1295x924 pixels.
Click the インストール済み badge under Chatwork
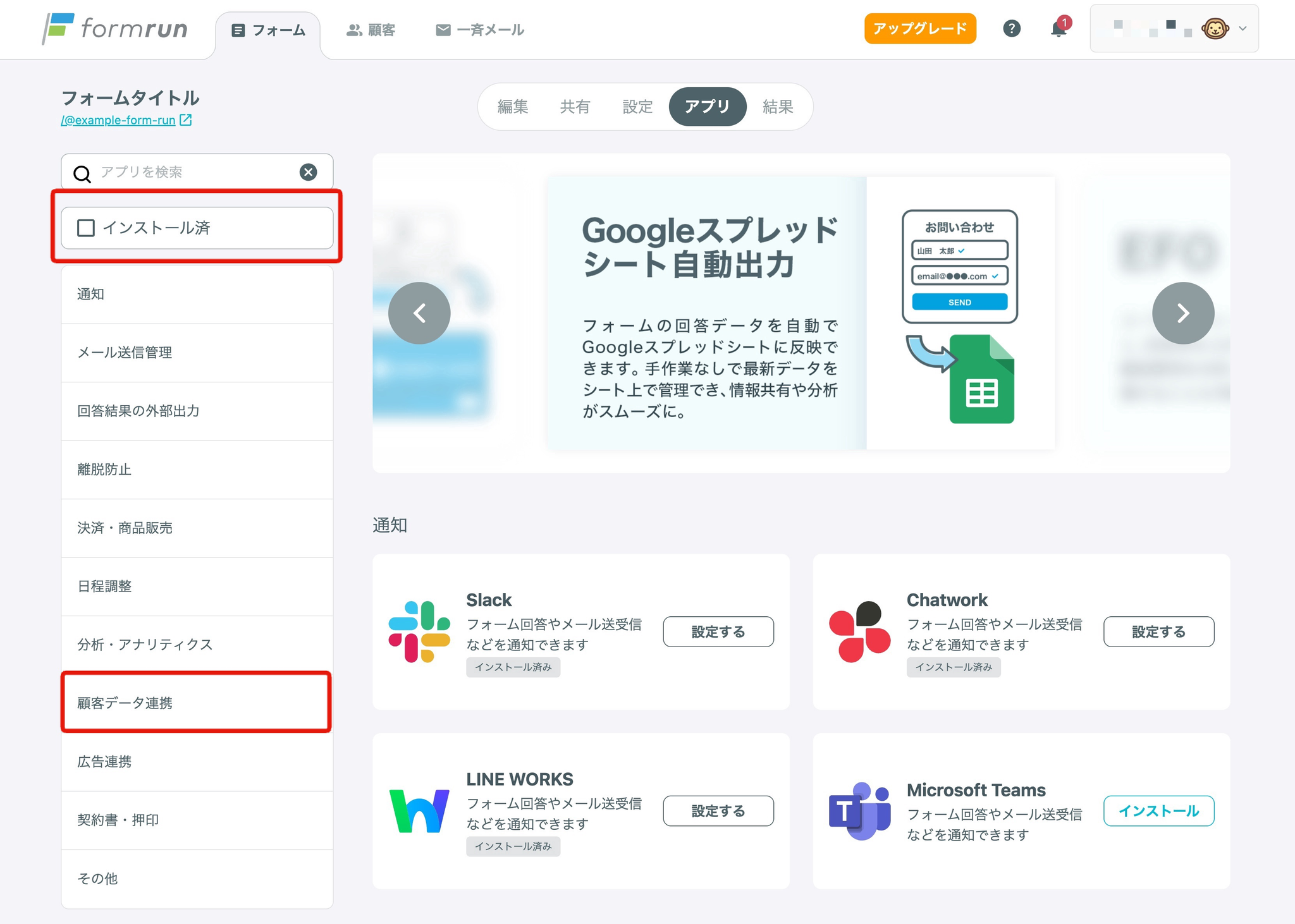(954, 667)
